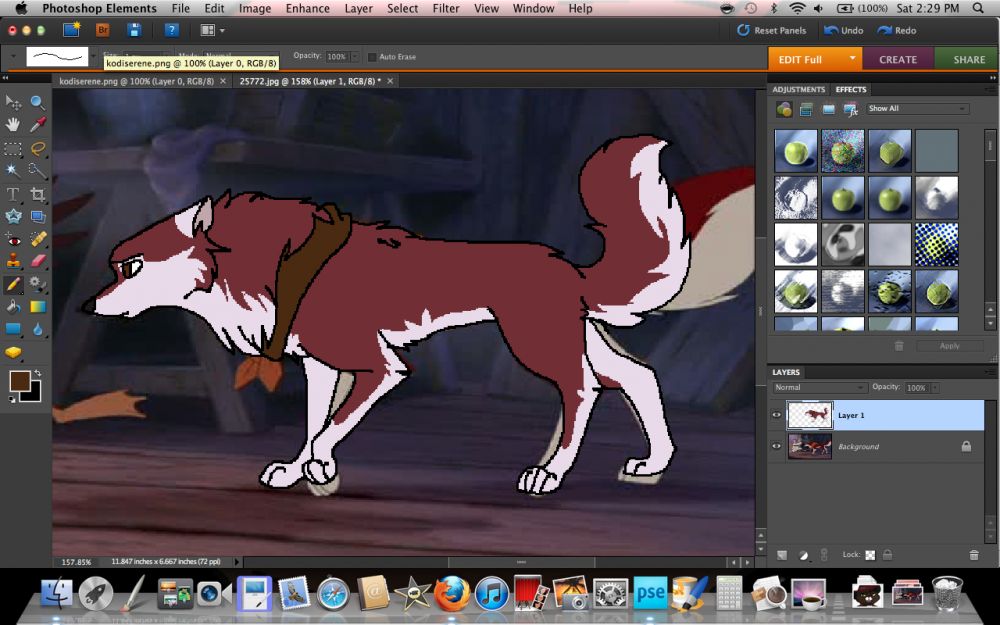The height and width of the screenshot is (625, 1000).
Task: Pick the Red Eye Removal tool
Action: 13,239
